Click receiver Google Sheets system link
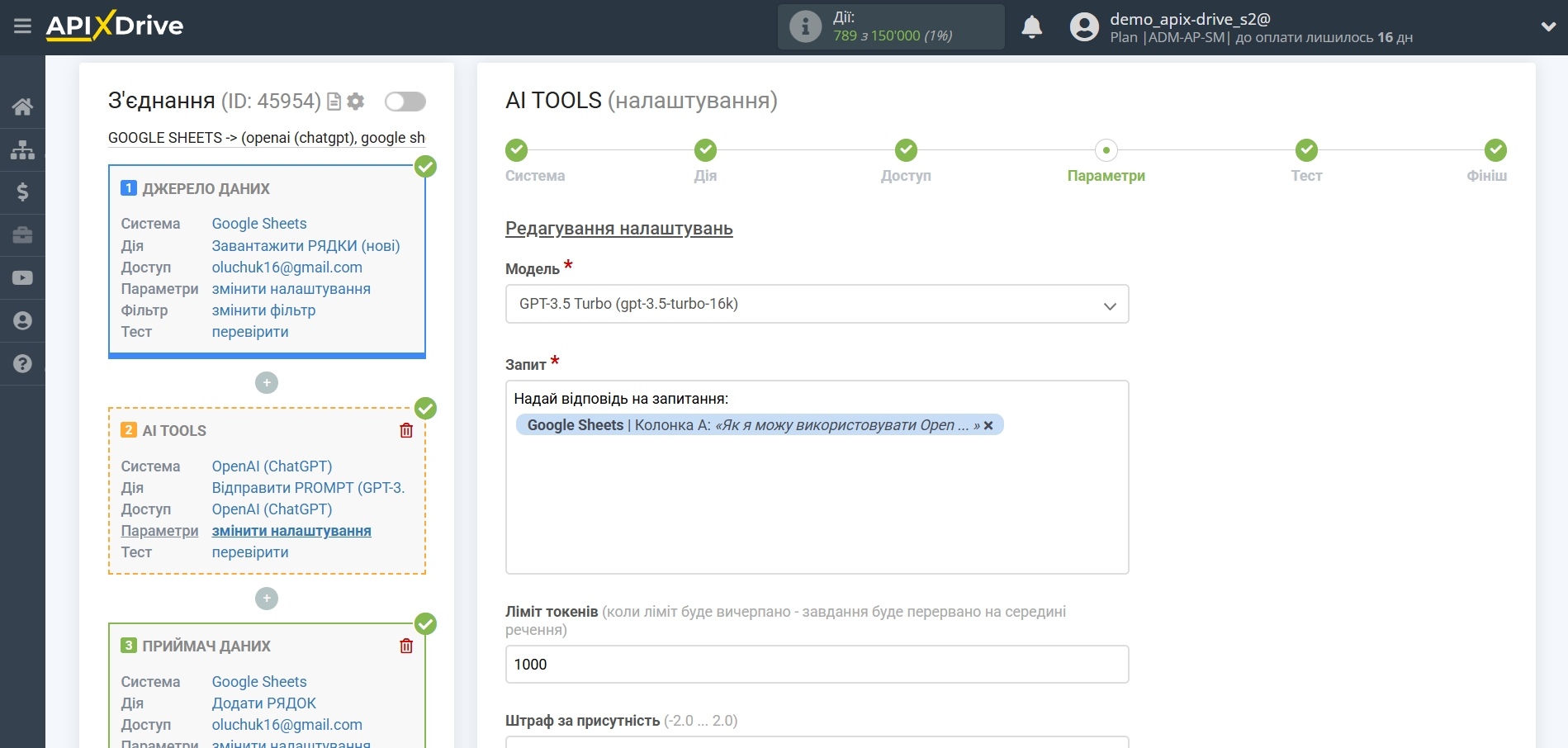 pos(259,682)
